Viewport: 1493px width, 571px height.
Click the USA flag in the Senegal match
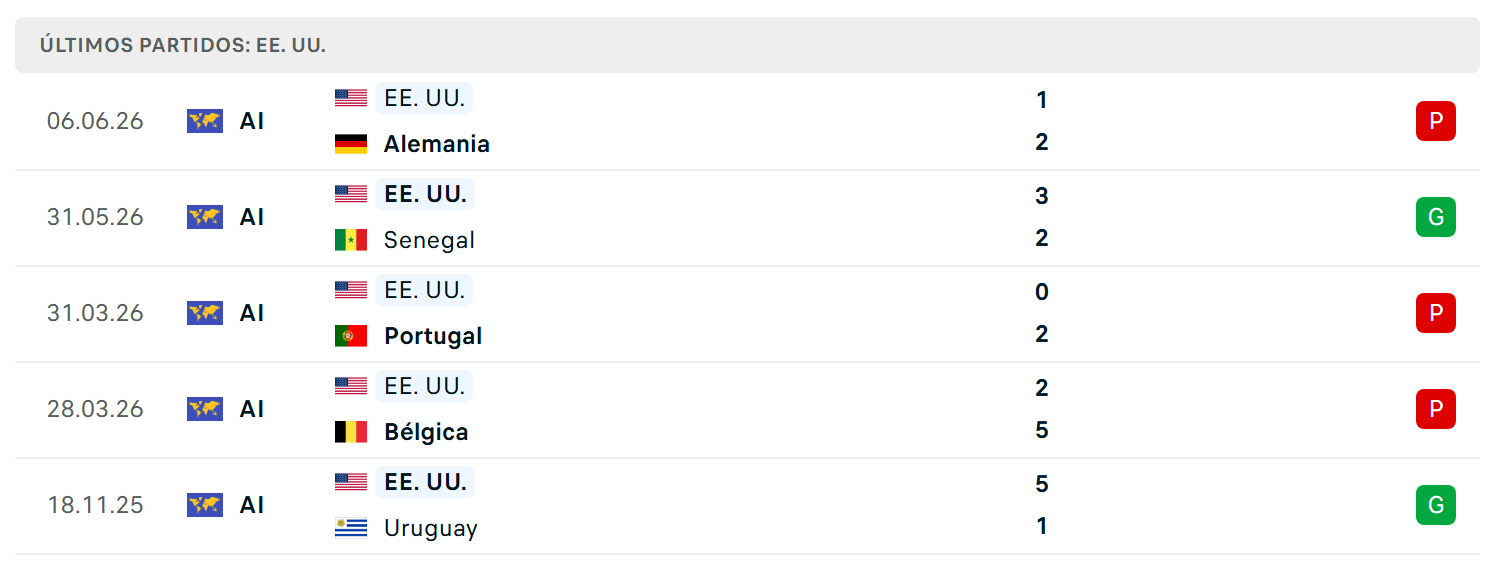pos(351,194)
